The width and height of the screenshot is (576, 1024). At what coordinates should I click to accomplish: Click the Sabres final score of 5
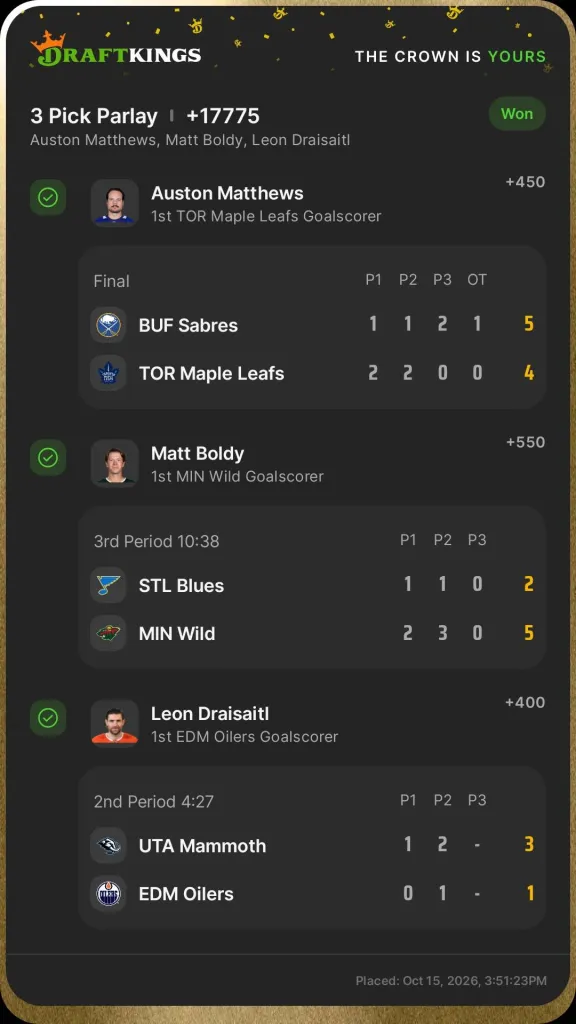click(529, 325)
